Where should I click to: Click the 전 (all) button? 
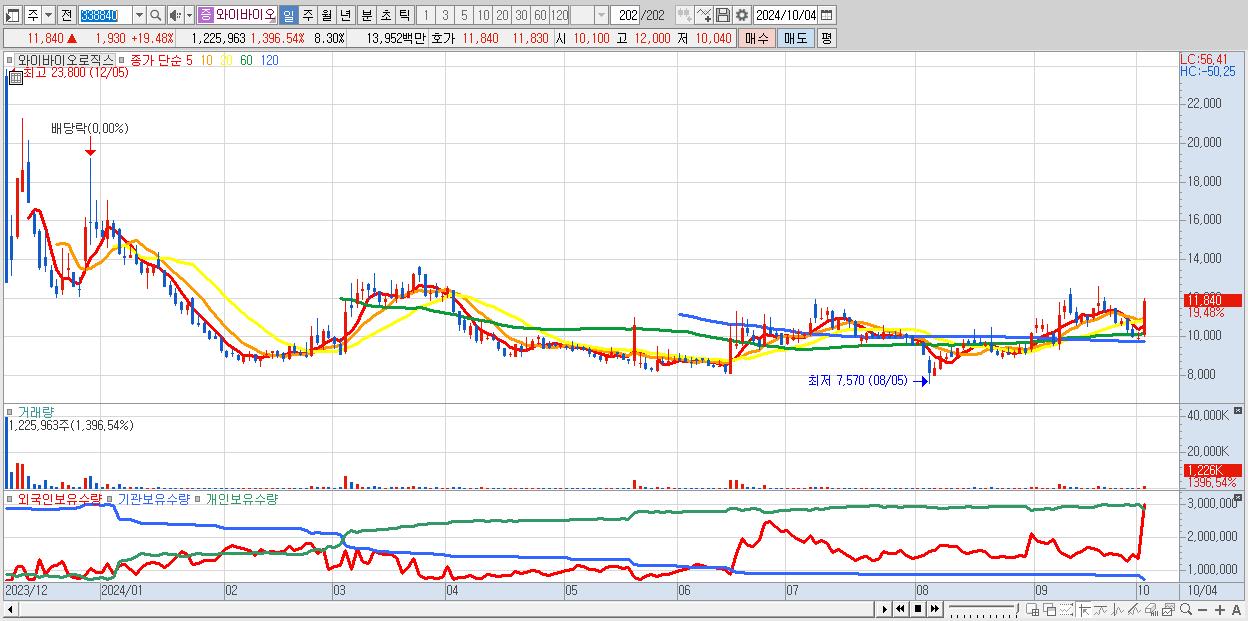pos(66,15)
